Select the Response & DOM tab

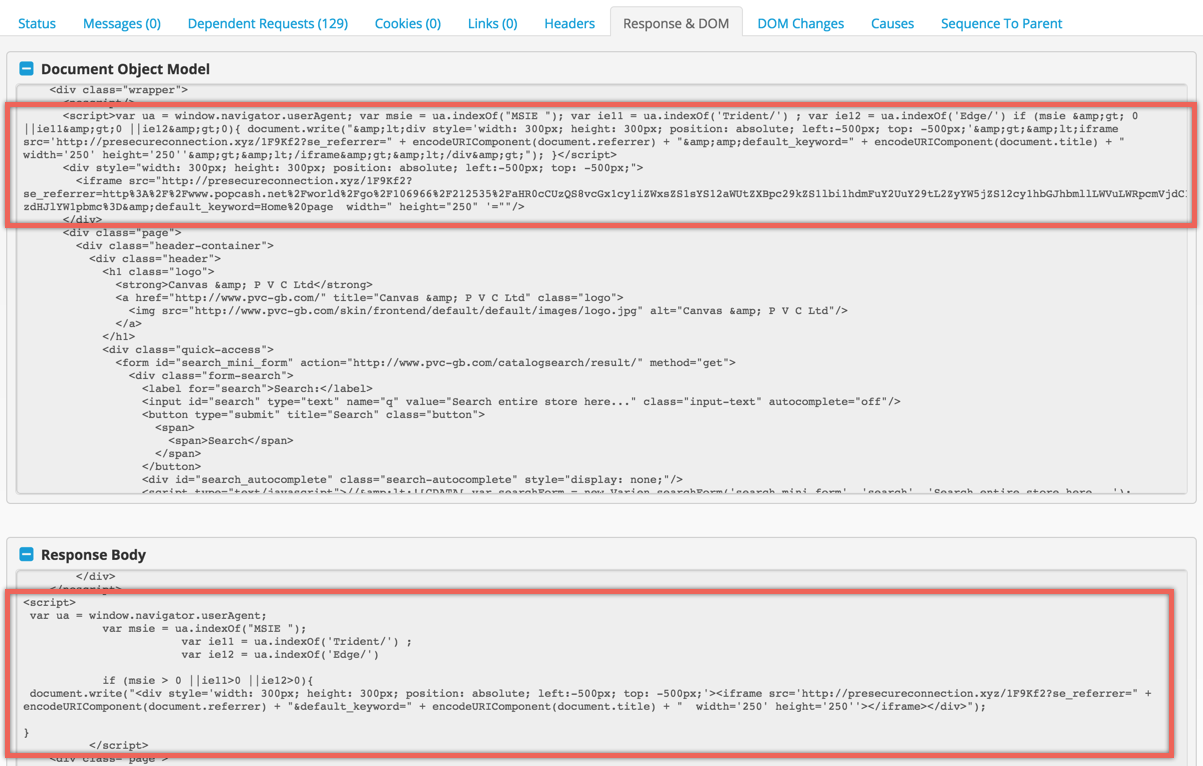click(x=676, y=23)
